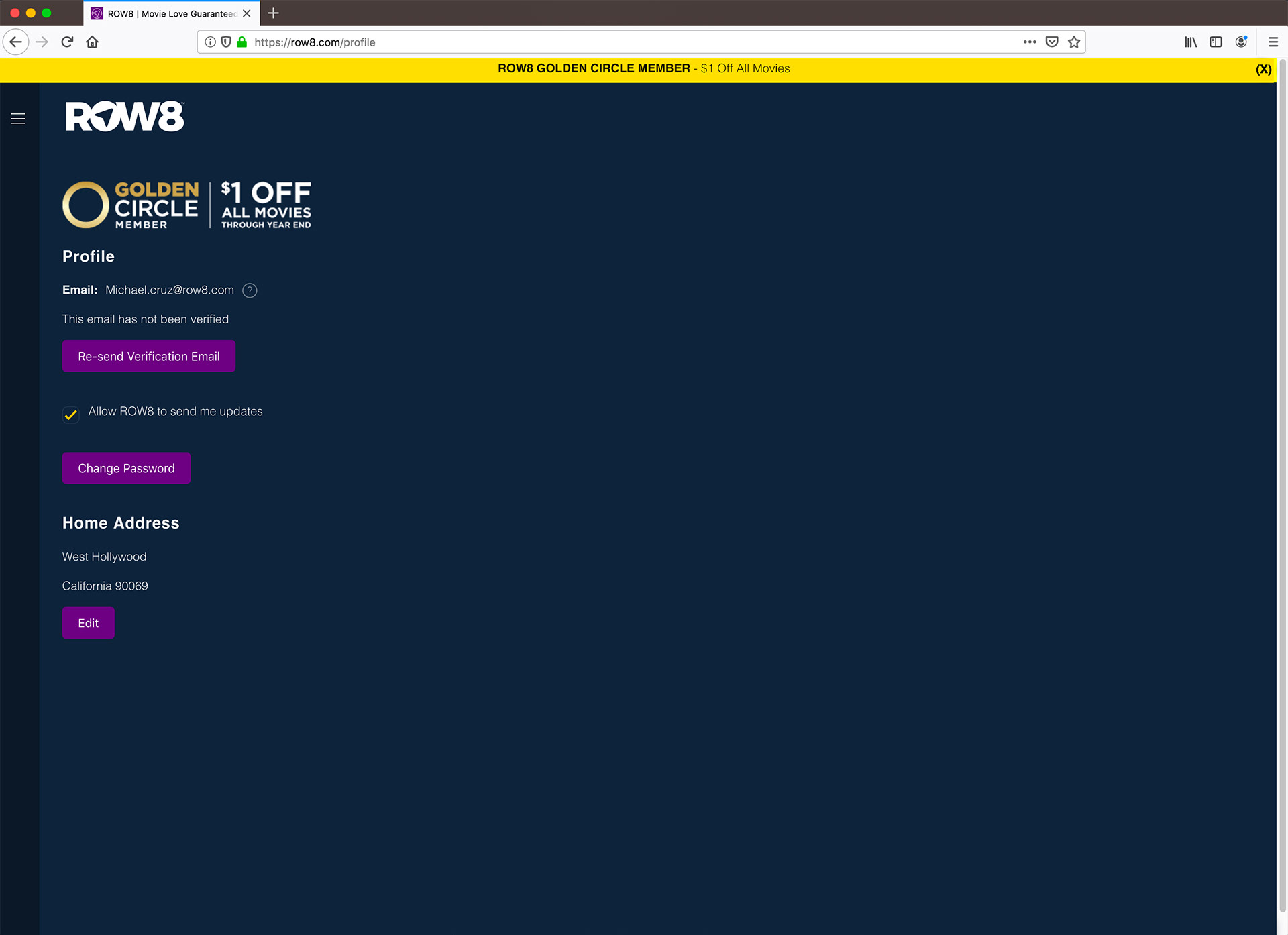Click the browser forward arrow
The image size is (1288, 935).
pos(42,42)
